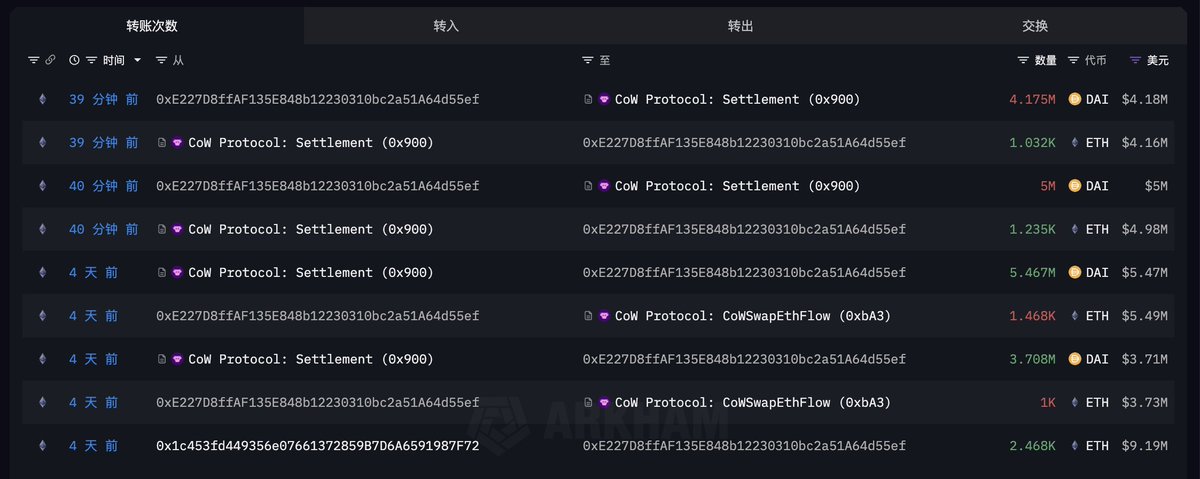Click the chain link icon in header
Viewport: 1200px width, 479px height.
click(50, 60)
